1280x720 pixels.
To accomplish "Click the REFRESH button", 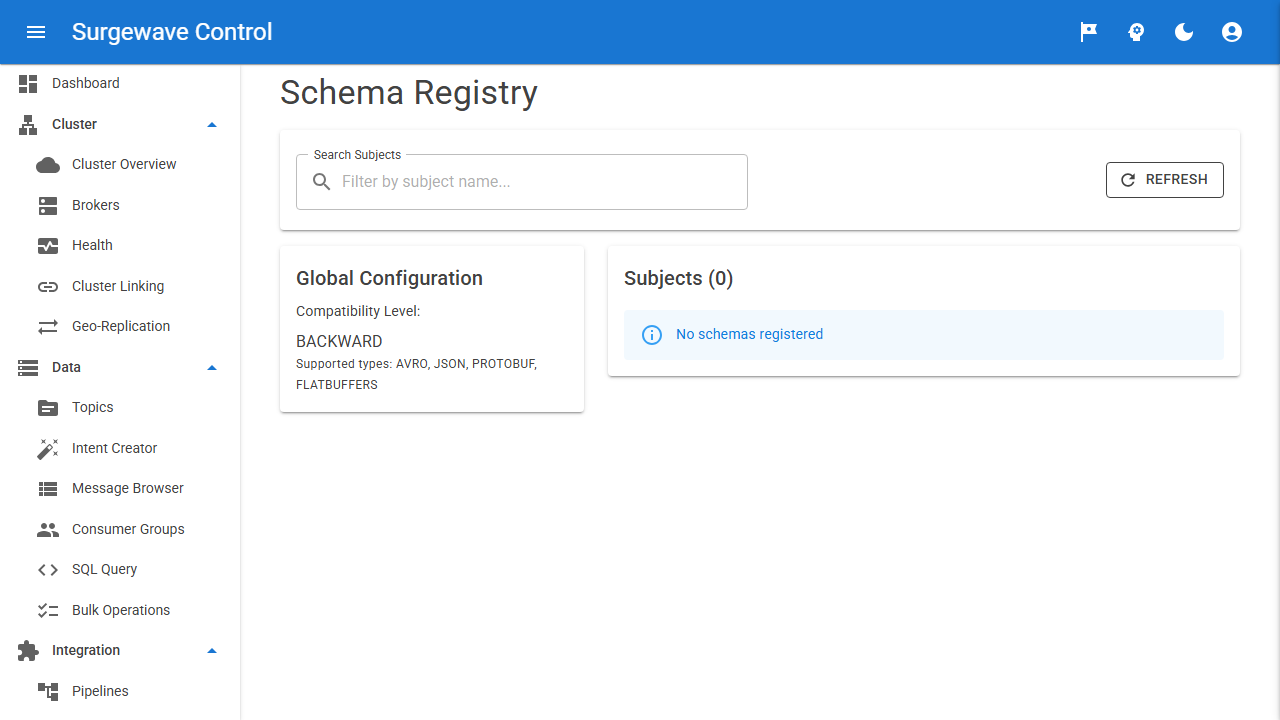I will pos(1165,180).
